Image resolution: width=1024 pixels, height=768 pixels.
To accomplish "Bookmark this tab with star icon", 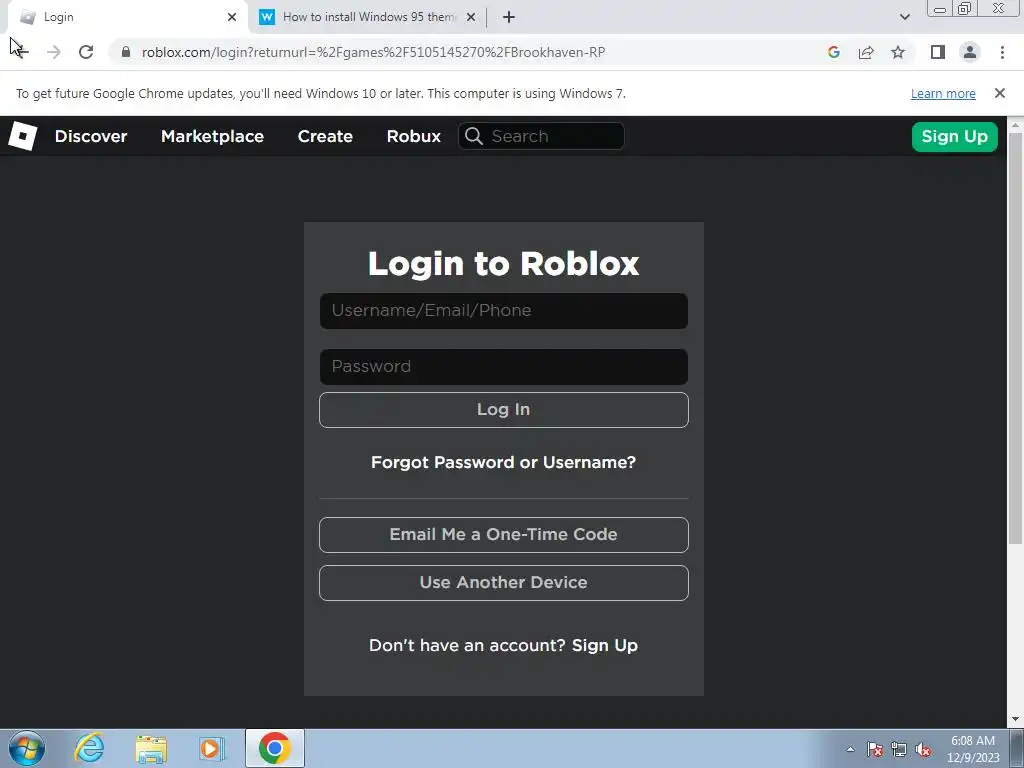I will pos(898,52).
